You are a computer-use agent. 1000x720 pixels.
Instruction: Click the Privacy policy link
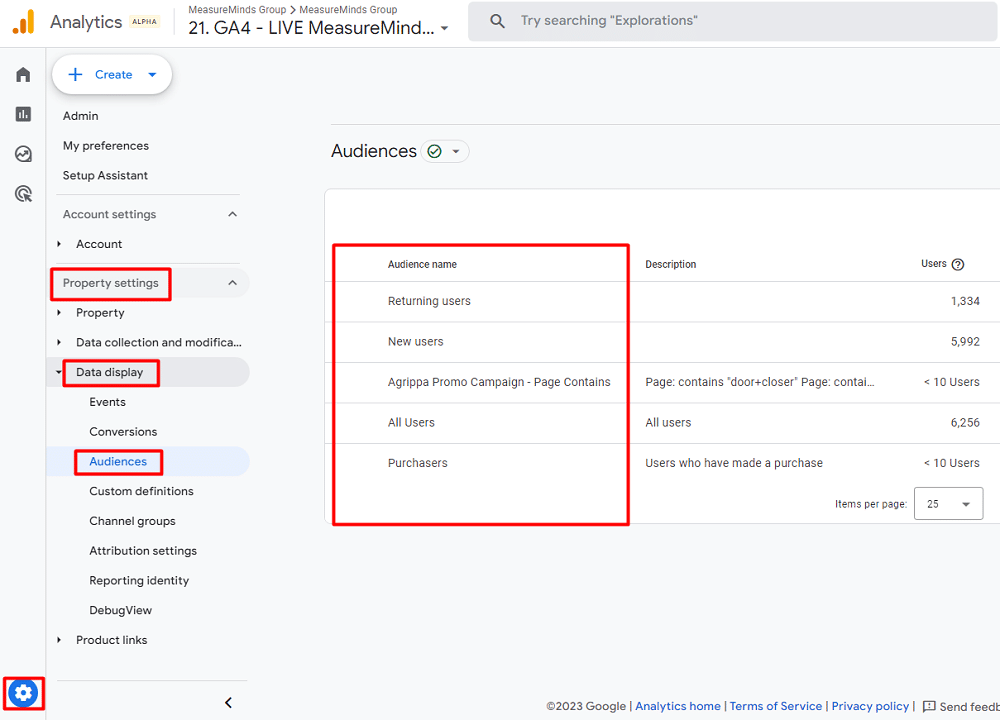870,706
